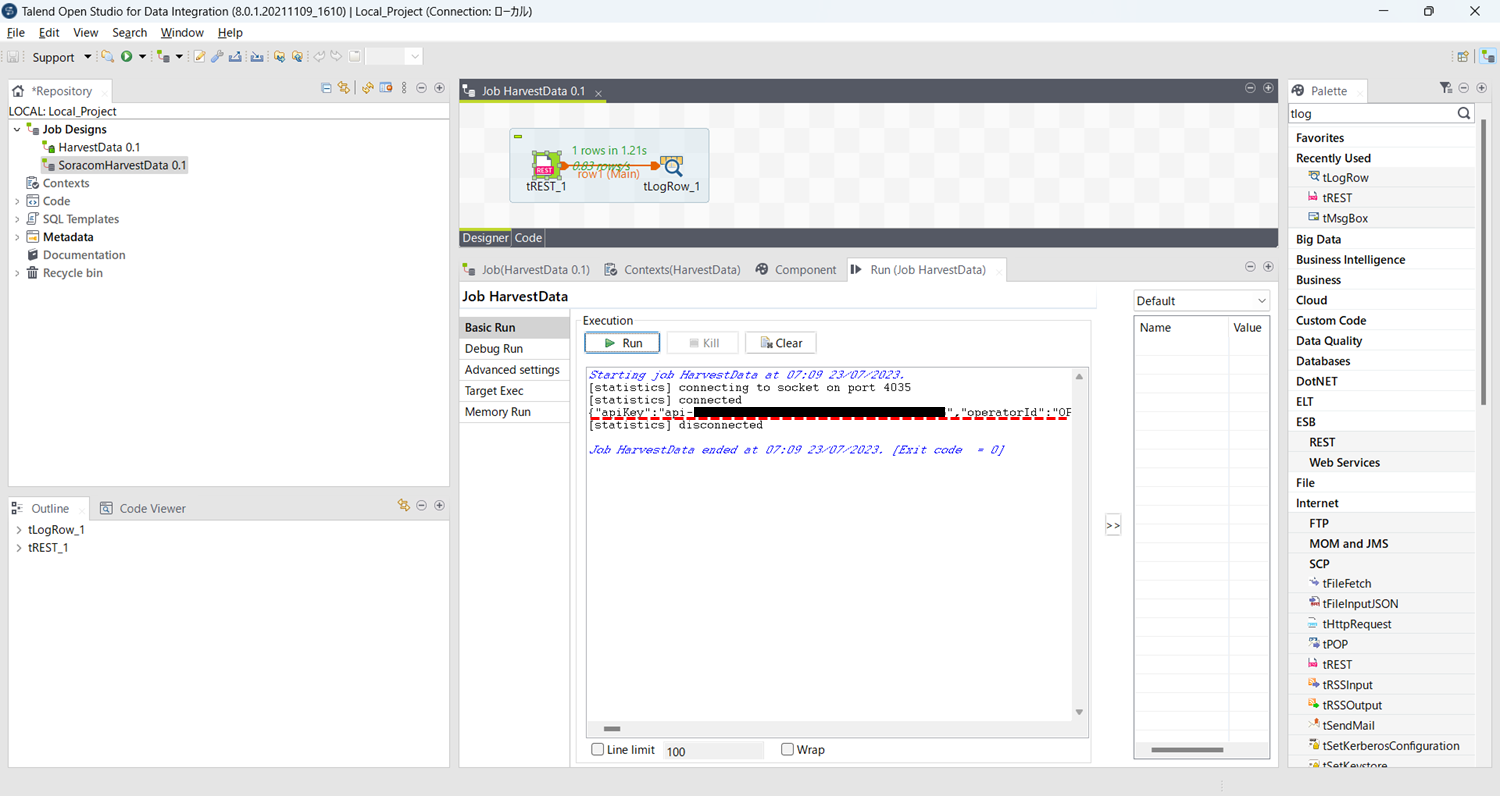This screenshot has height=796, width=1500.
Task: Click the Outline panel synchronize icon
Action: click(404, 505)
